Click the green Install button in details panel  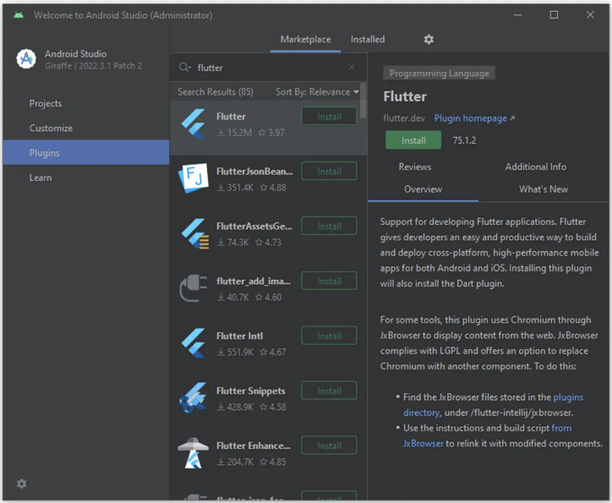(413, 140)
